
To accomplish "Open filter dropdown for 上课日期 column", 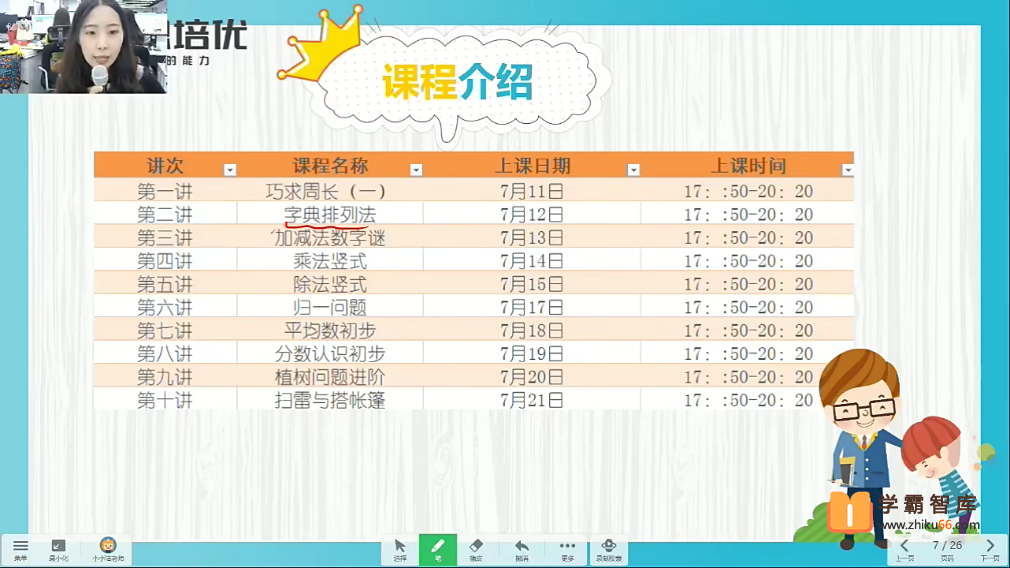I will point(633,170).
